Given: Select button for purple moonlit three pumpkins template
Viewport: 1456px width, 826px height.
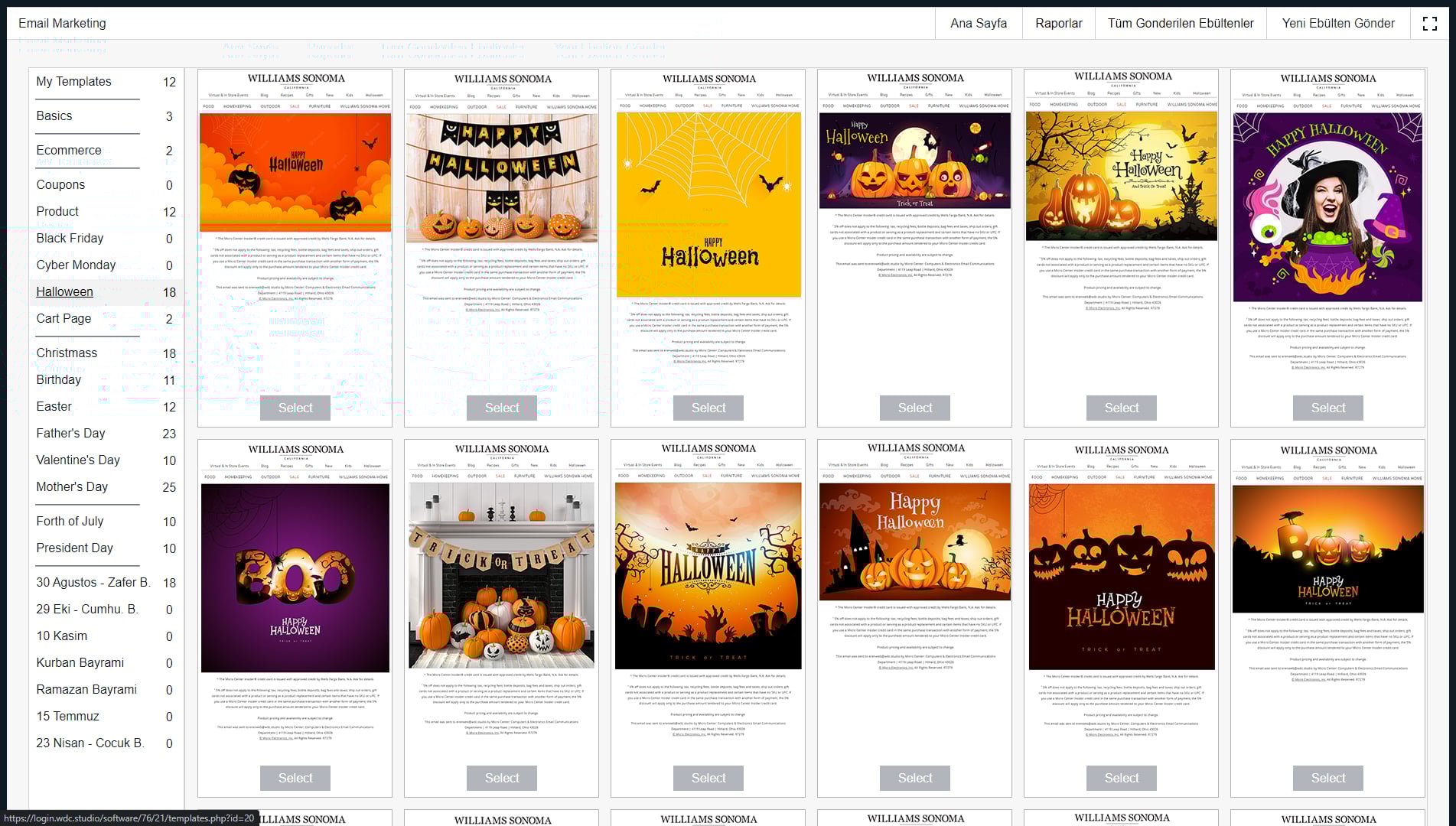Looking at the screenshot, I should click(915, 408).
